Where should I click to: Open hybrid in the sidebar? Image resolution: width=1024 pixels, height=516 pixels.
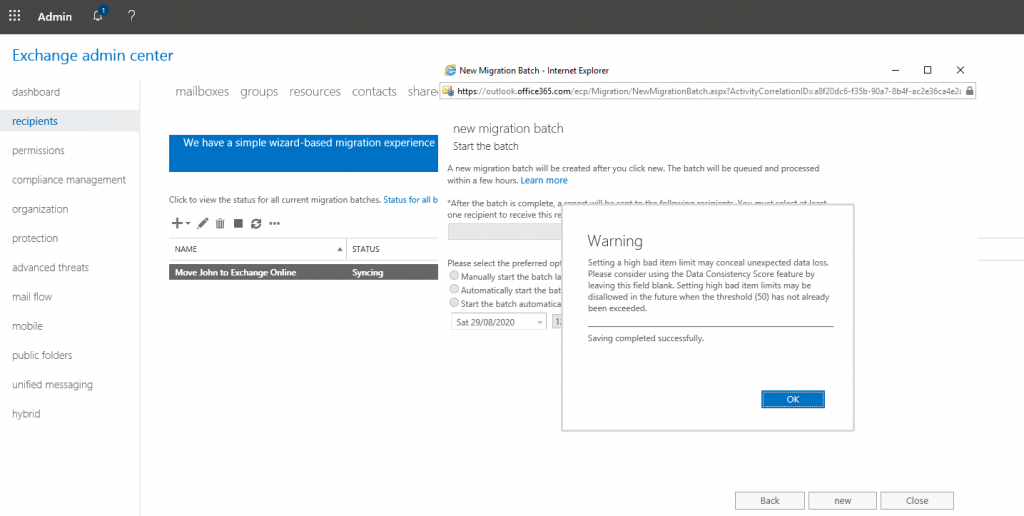click(x=25, y=414)
